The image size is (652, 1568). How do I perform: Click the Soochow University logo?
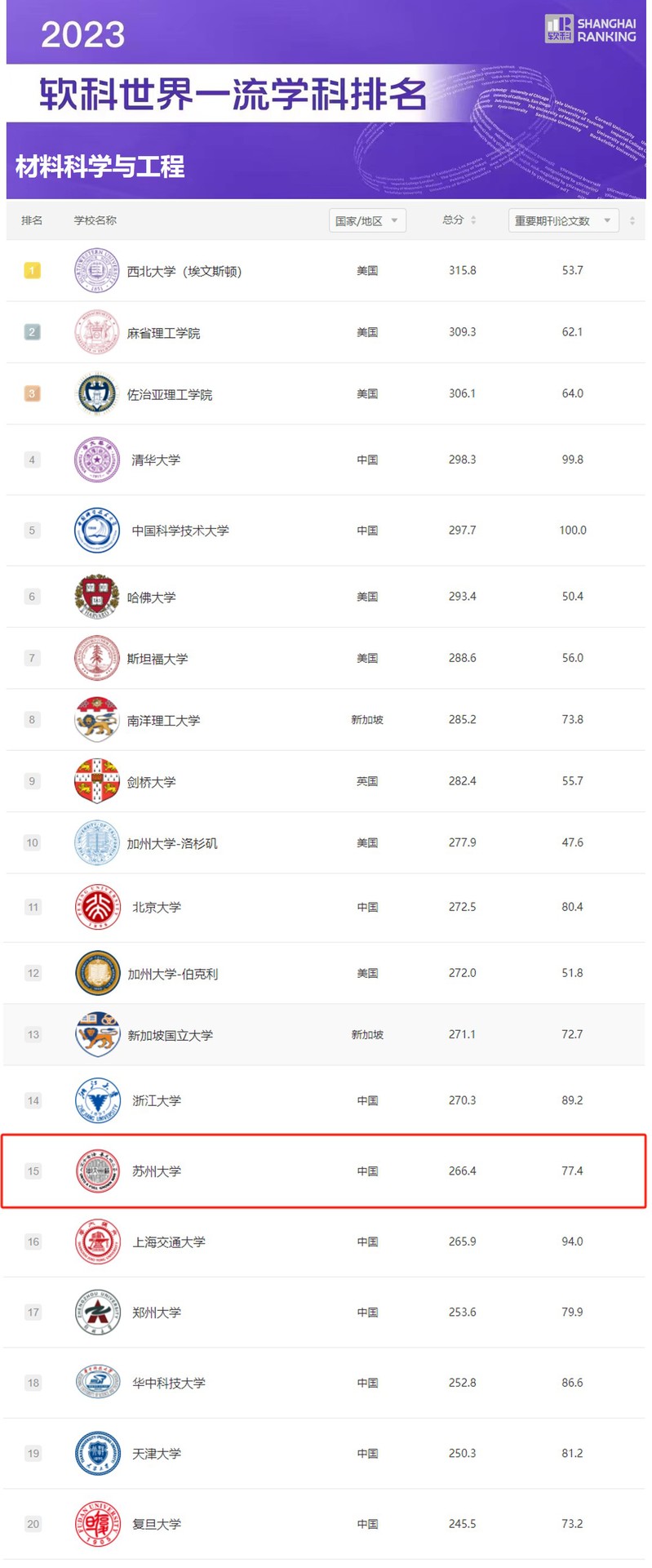click(98, 1171)
